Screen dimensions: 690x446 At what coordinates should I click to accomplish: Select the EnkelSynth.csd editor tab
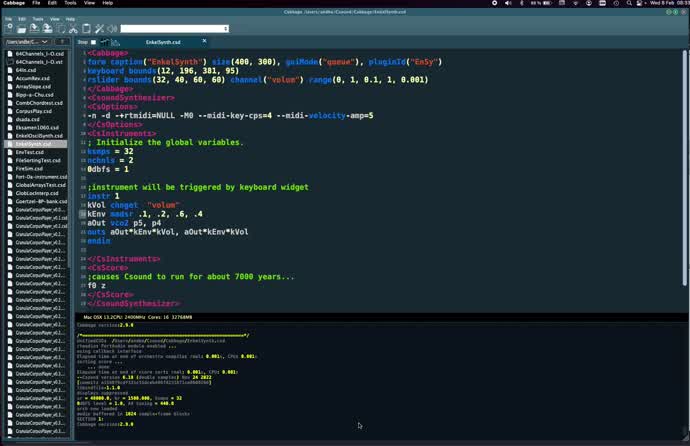pos(163,42)
